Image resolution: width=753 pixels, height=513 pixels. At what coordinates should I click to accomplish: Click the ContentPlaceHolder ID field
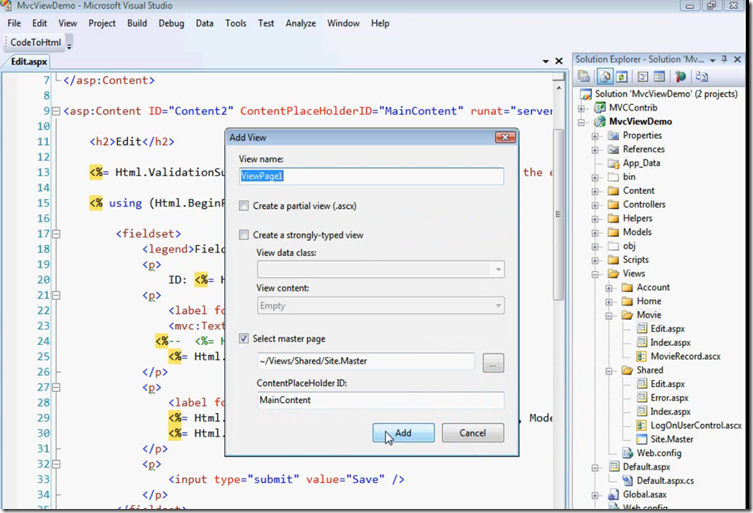tap(380, 400)
